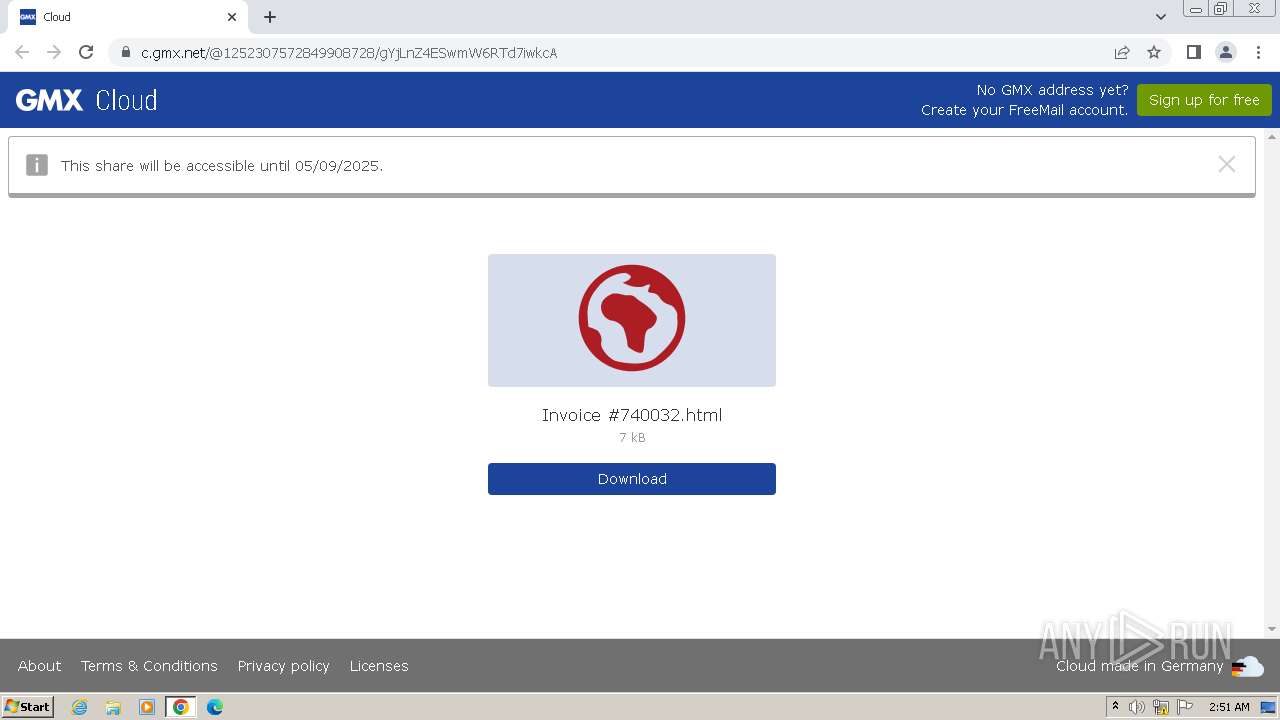Open the Windows Start menu
Viewport: 1280px width, 720px height.
(28, 706)
